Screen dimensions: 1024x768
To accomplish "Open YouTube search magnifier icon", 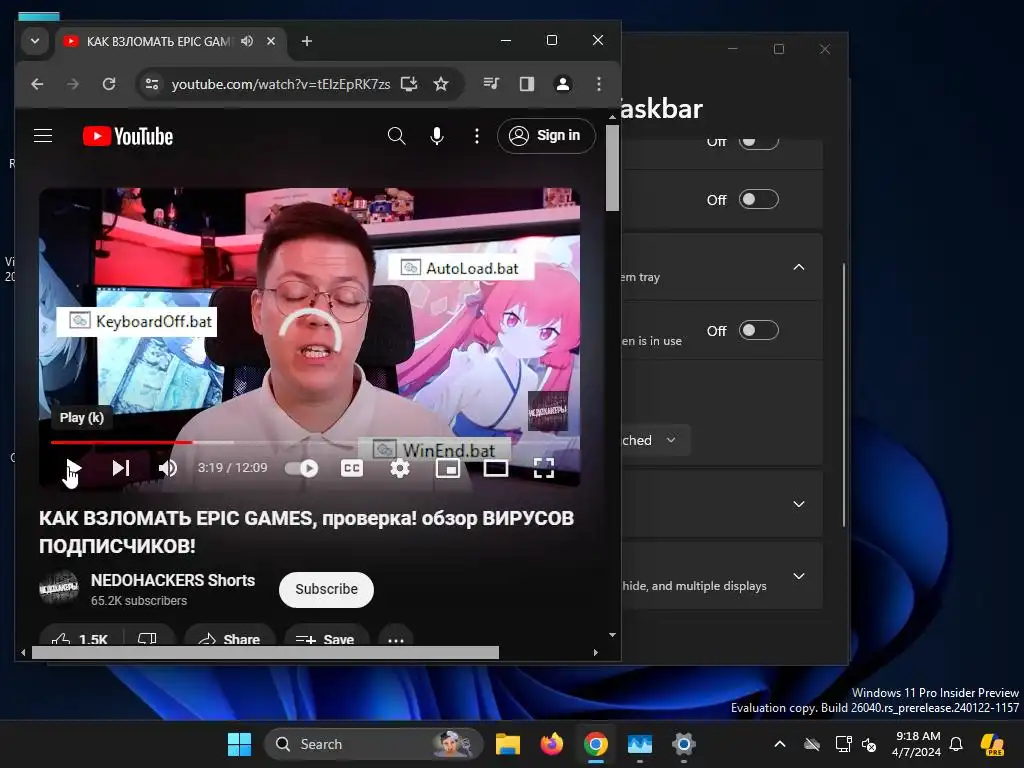I will tap(396, 136).
